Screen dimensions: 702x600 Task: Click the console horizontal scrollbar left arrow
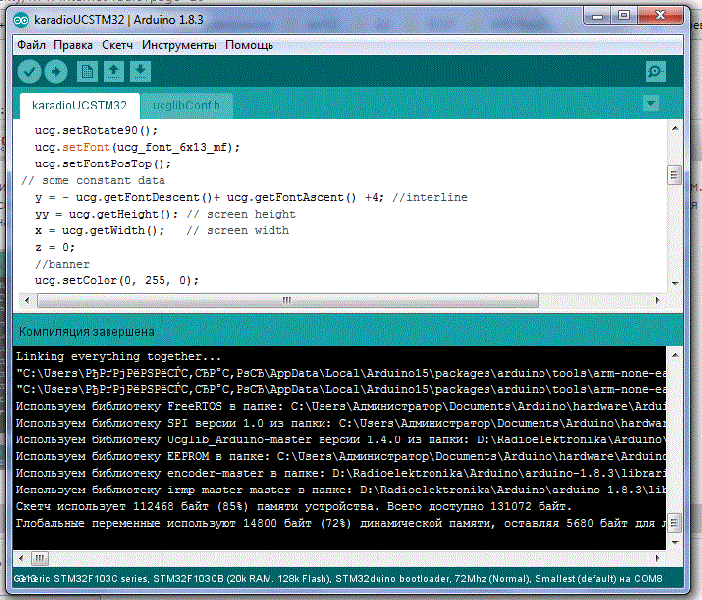pyautogui.click(x=21, y=558)
